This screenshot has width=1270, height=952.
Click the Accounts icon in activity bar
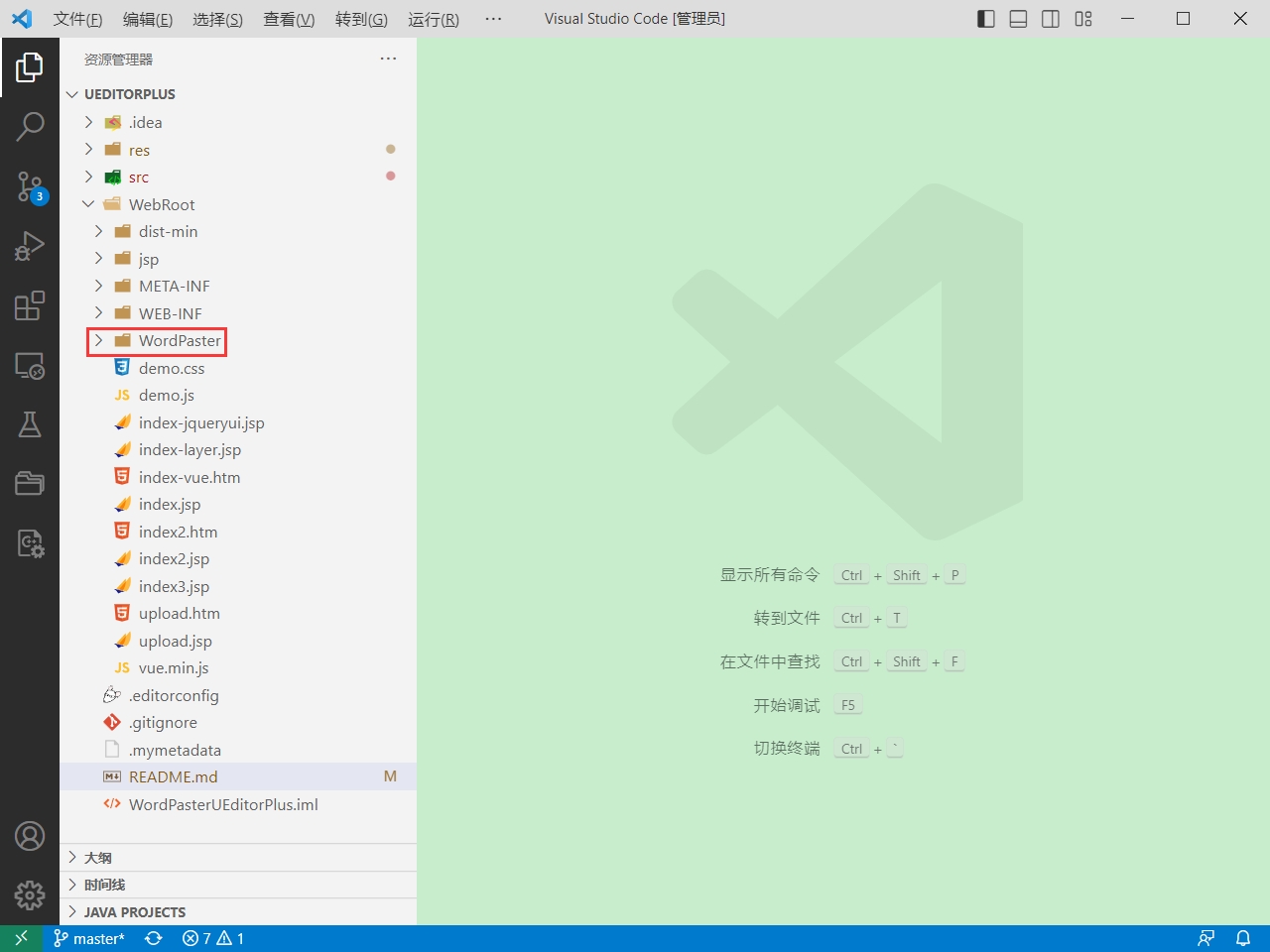tap(30, 836)
